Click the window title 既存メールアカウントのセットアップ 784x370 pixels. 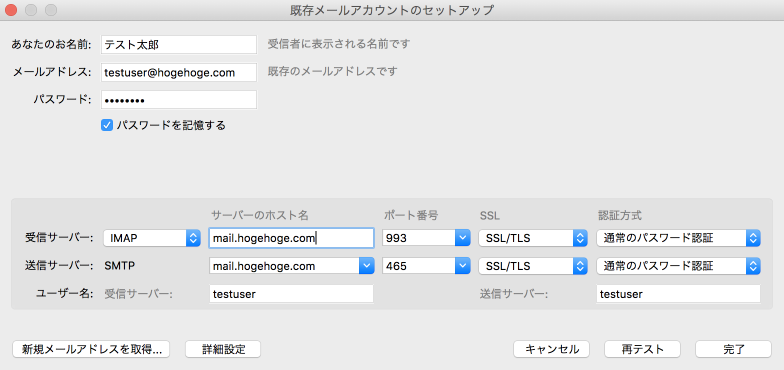click(392, 10)
